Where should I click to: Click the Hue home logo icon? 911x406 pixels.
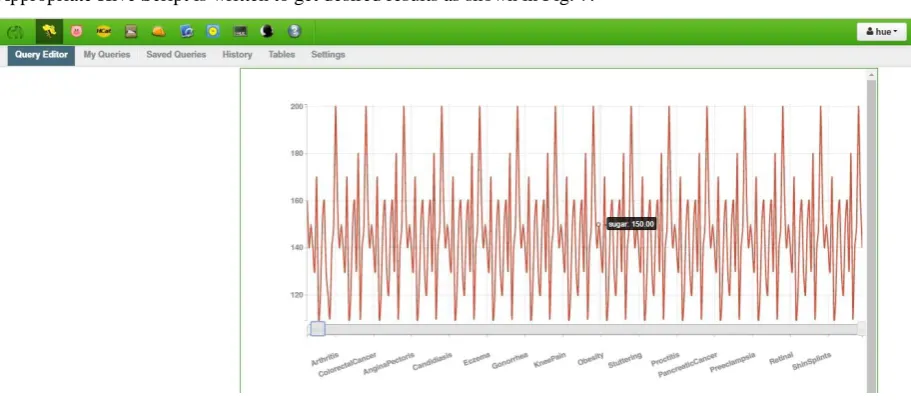(x=15, y=32)
